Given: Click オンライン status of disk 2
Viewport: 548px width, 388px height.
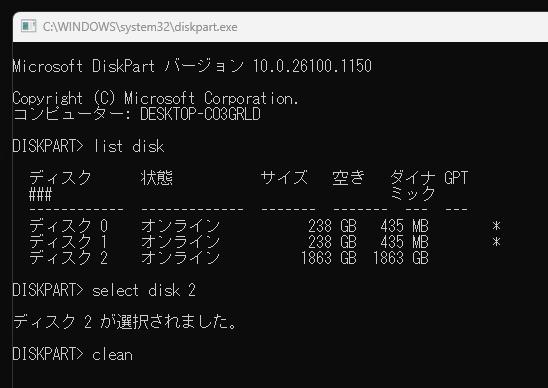Looking at the screenshot, I should (x=180, y=258).
